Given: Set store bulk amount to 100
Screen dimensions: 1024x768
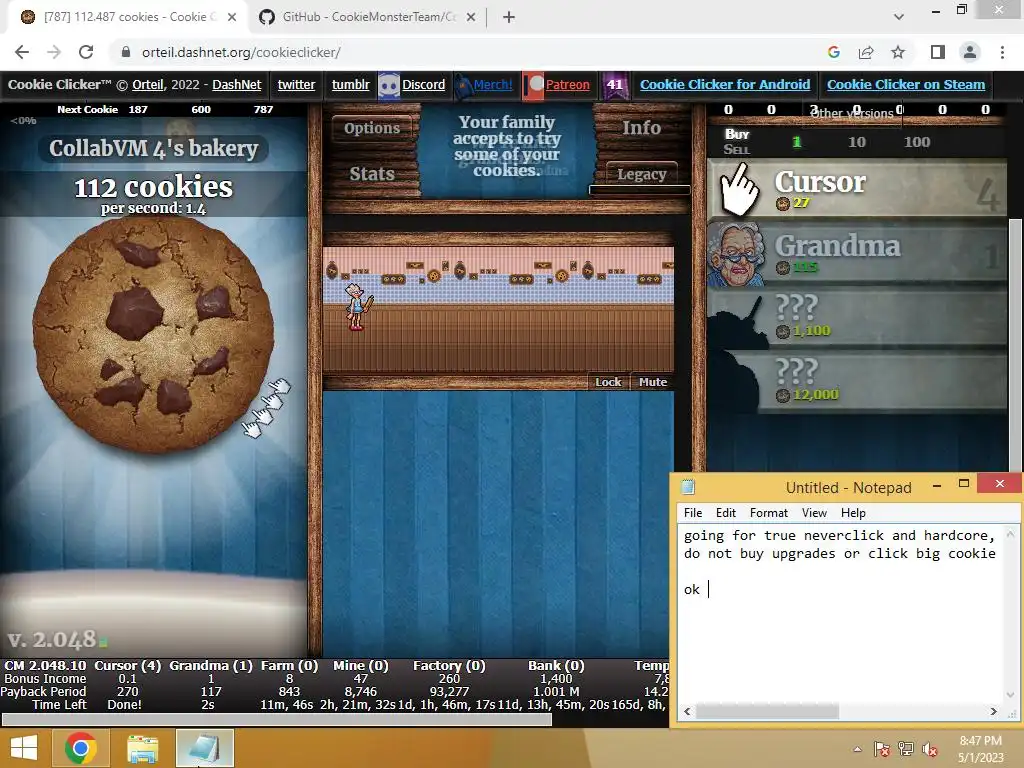Looking at the screenshot, I should pos(917,142).
